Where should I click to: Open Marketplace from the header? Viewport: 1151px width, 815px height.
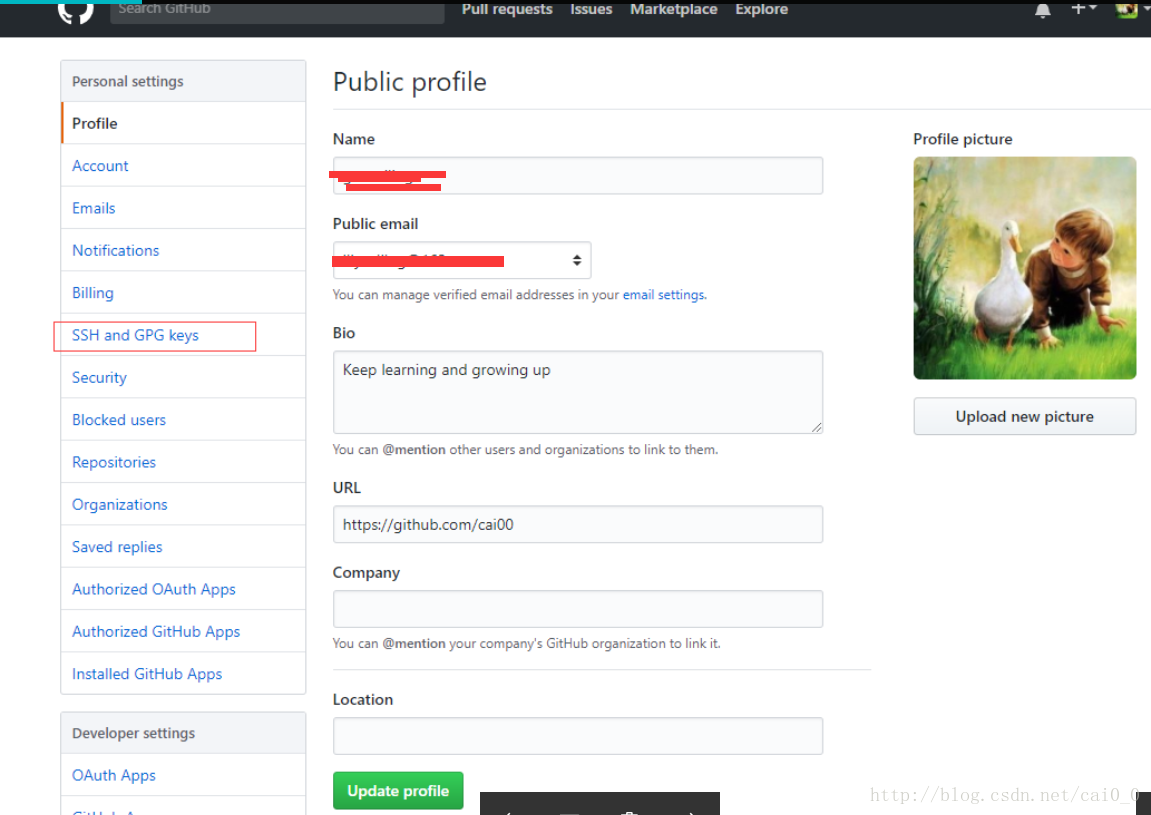pyautogui.click(x=673, y=10)
